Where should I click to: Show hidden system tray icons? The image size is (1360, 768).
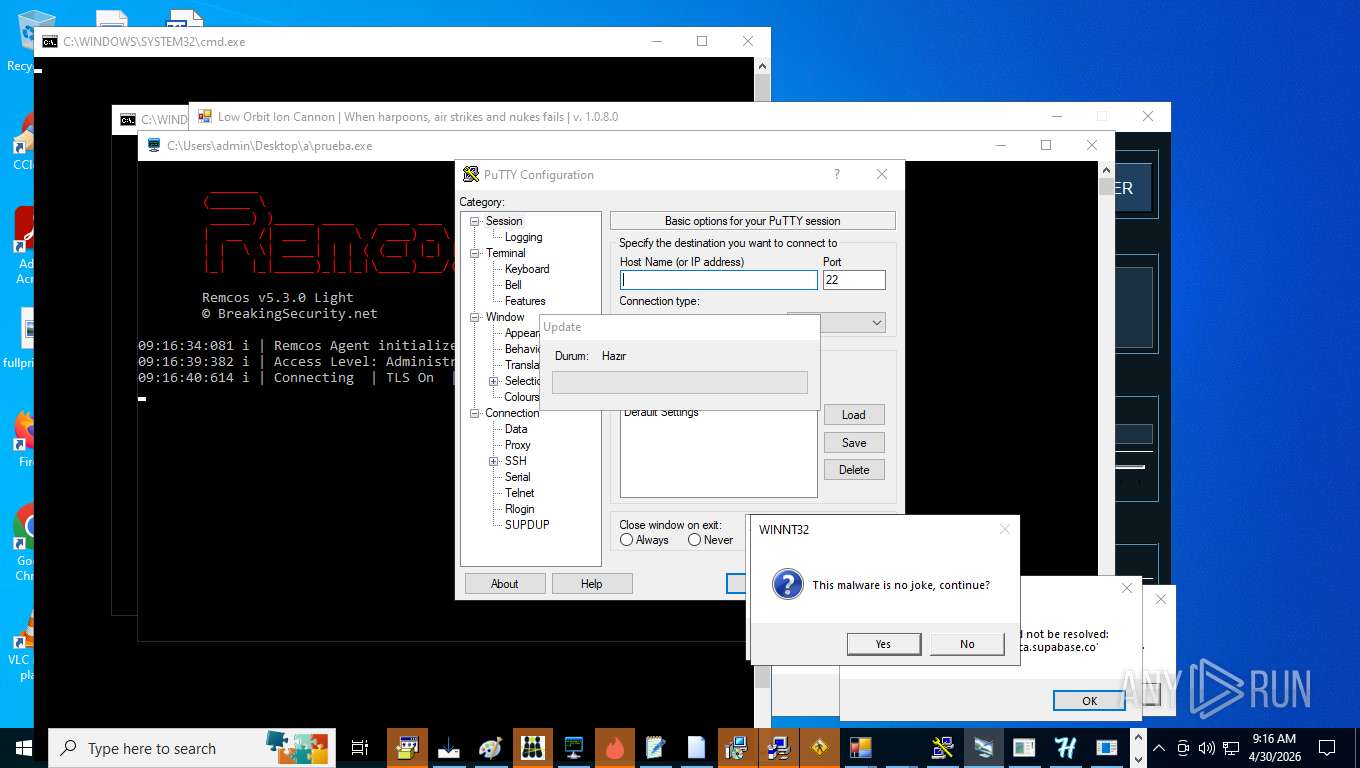tap(1159, 748)
